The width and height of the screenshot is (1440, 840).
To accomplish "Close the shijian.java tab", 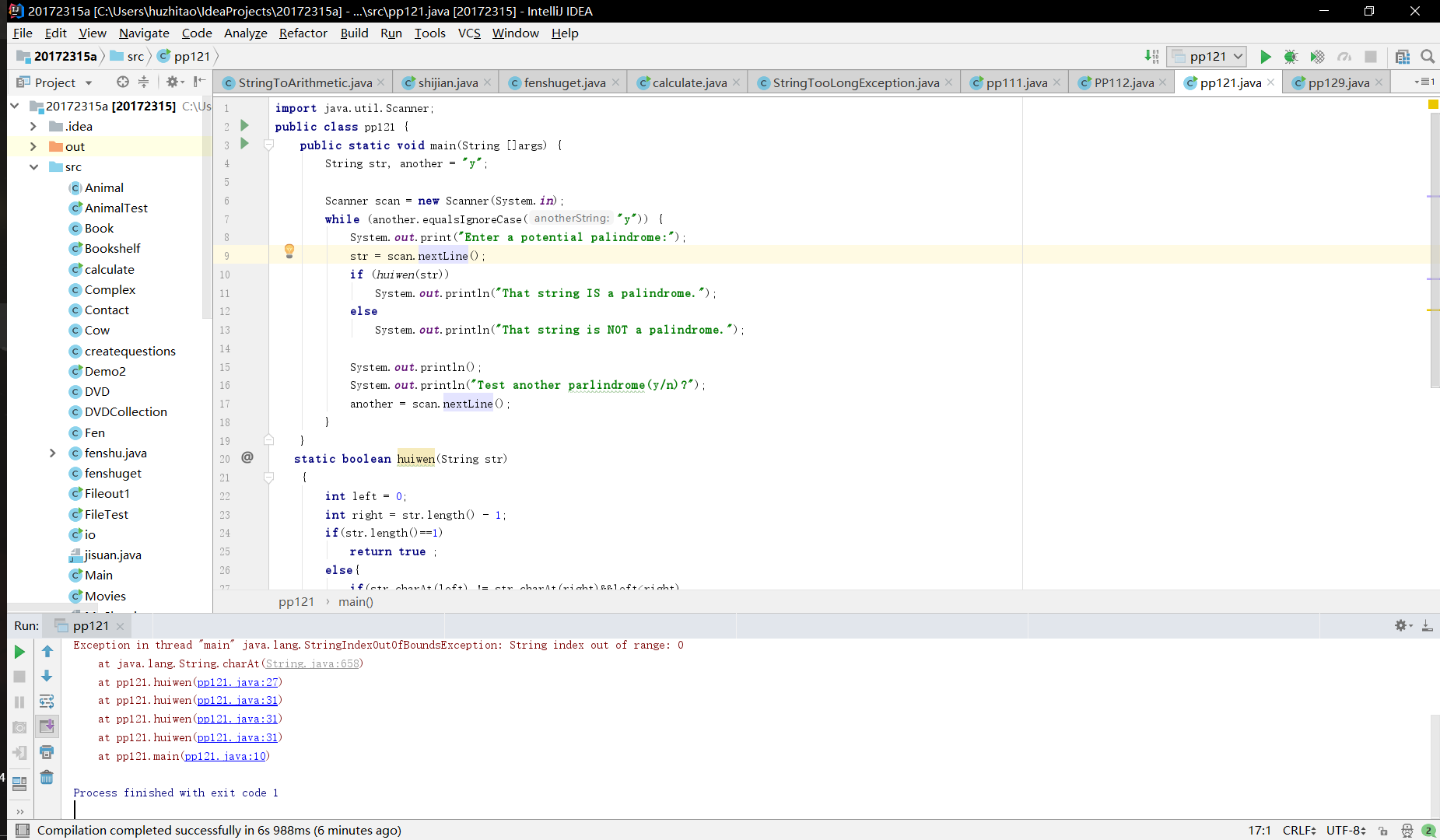I will (487, 82).
